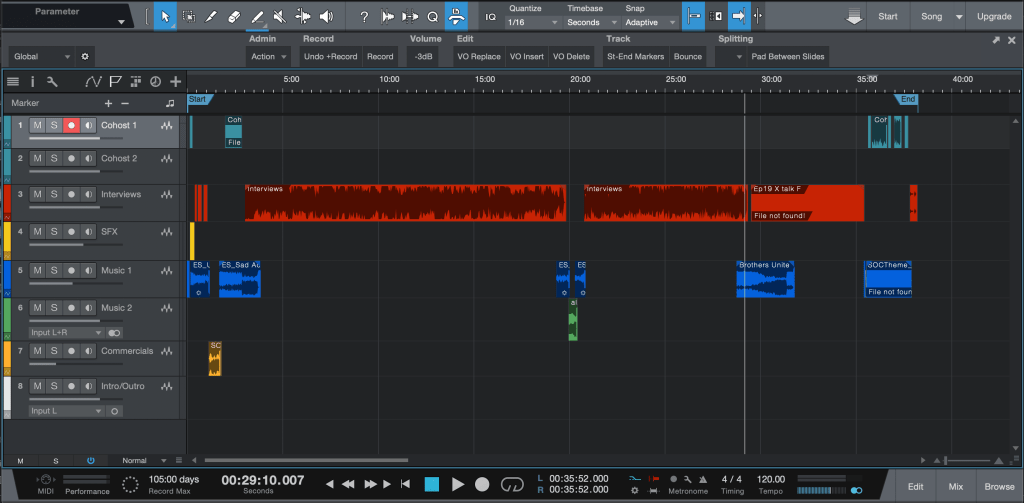Choose the Mute tool
The width and height of the screenshot is (1024, 503).
point(280,17)
